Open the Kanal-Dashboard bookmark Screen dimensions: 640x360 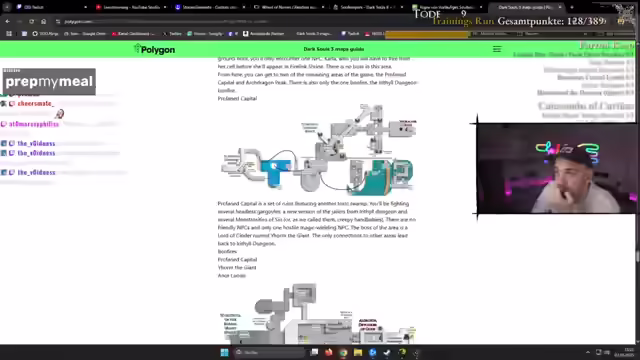pyautogui.click(x=134, y=33)
